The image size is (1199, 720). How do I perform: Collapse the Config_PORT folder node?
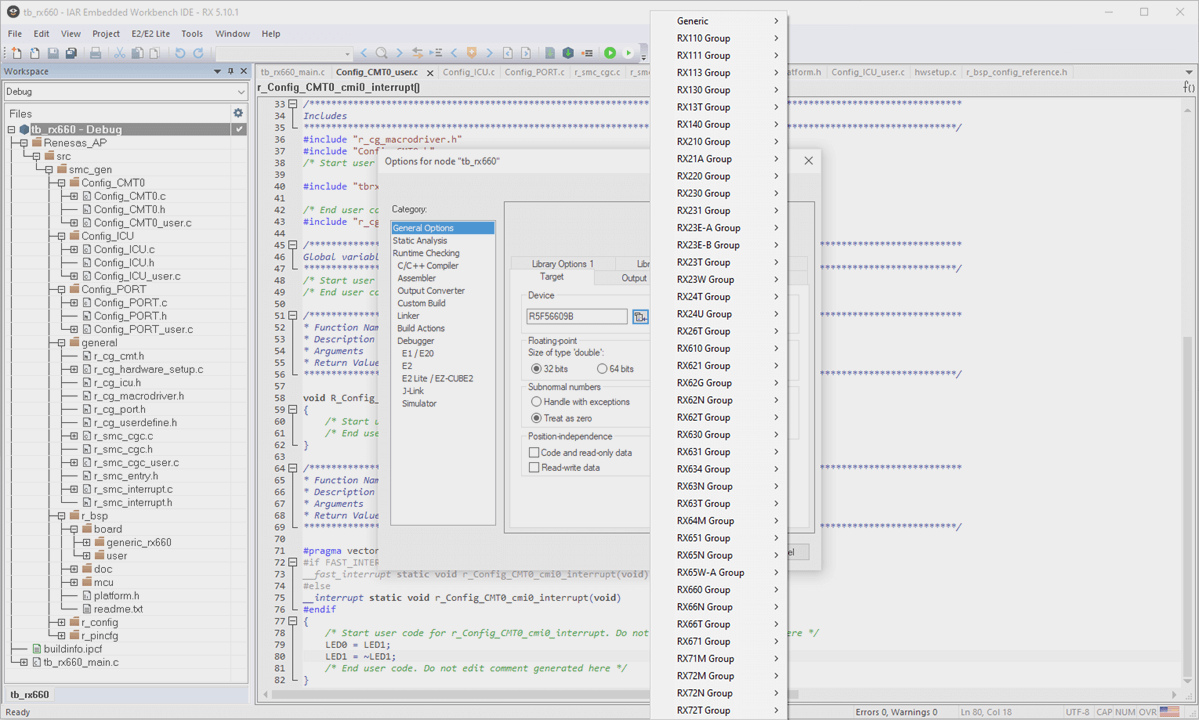[x=61, y=290]
